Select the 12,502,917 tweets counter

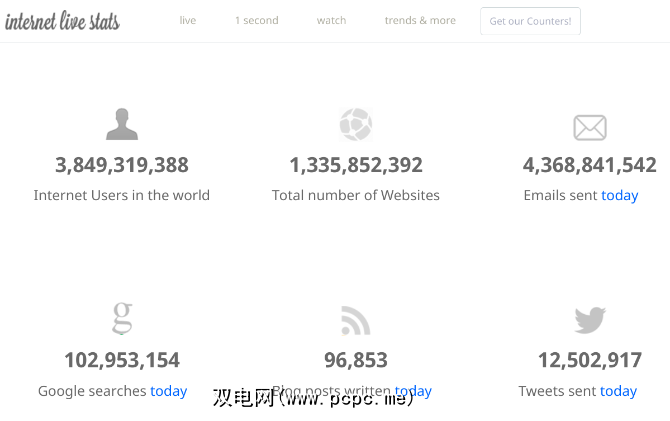[x=590, y=360]
